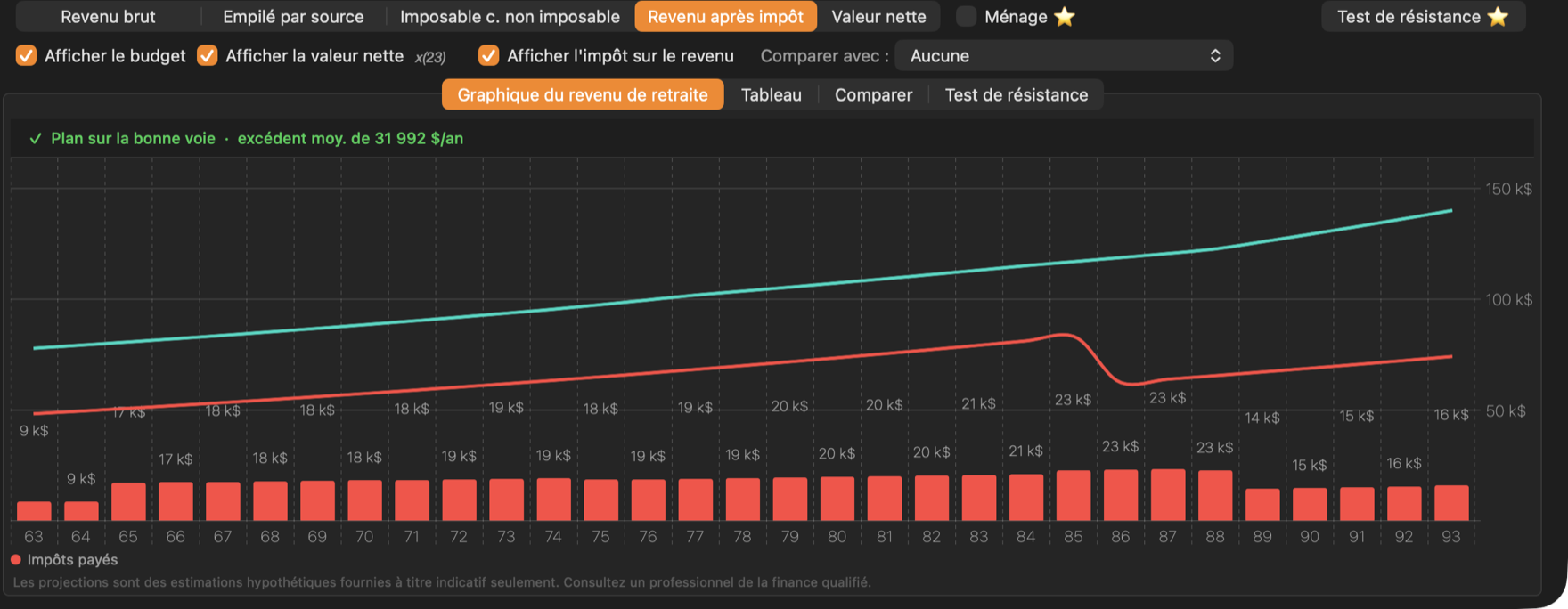The width and height of the screenshot is (1568, 609).
Task: Click the x(23) multiplier label
Action: 430,58
